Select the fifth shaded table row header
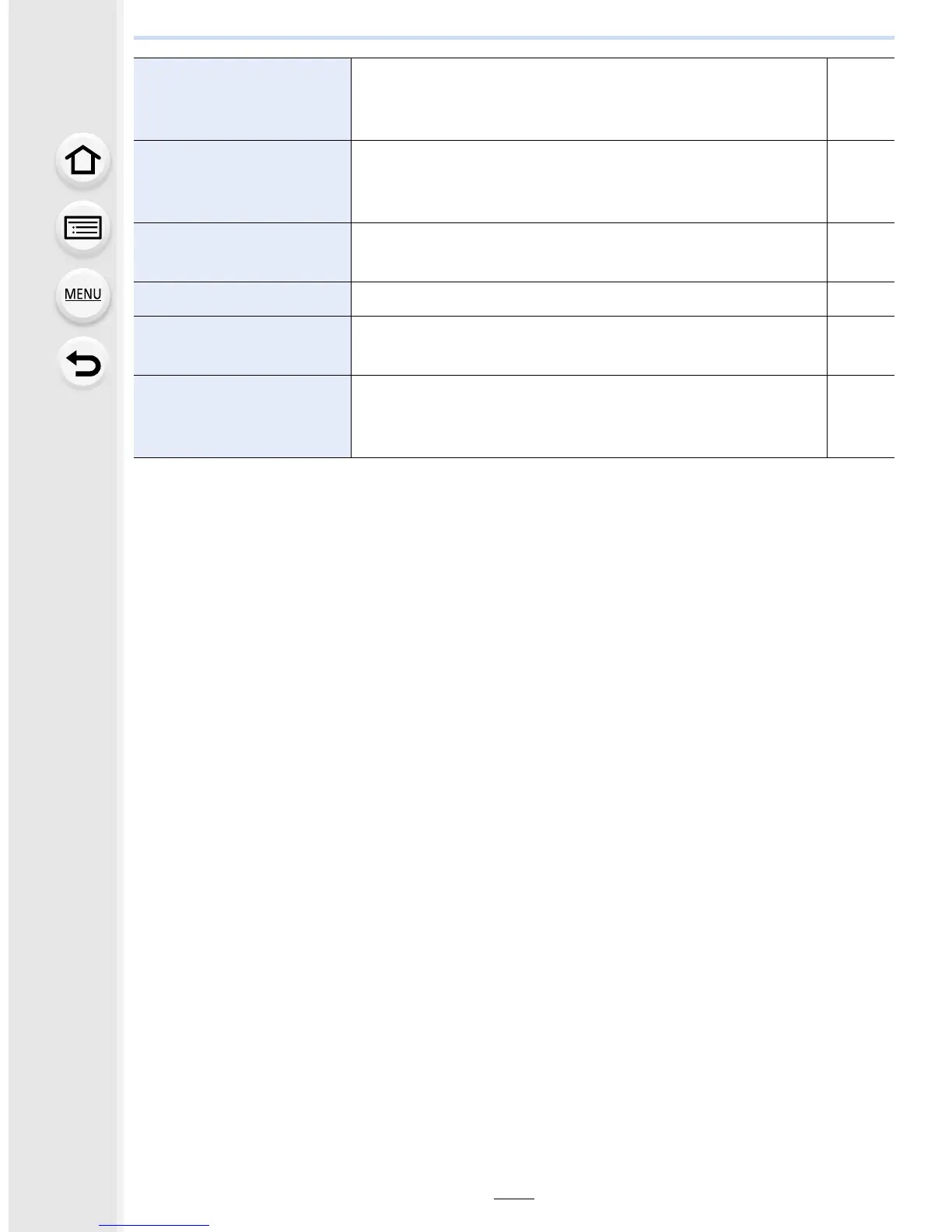This screenshot has width=952, height=1232. (242, 345)
